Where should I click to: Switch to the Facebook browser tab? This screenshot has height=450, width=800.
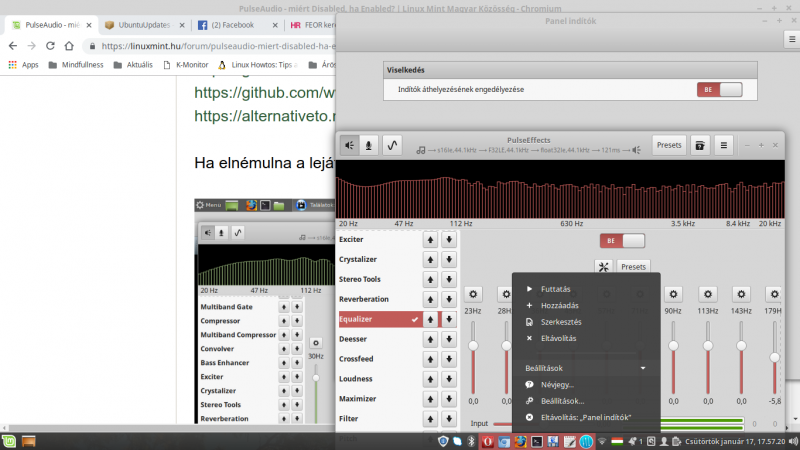[238, 24]
